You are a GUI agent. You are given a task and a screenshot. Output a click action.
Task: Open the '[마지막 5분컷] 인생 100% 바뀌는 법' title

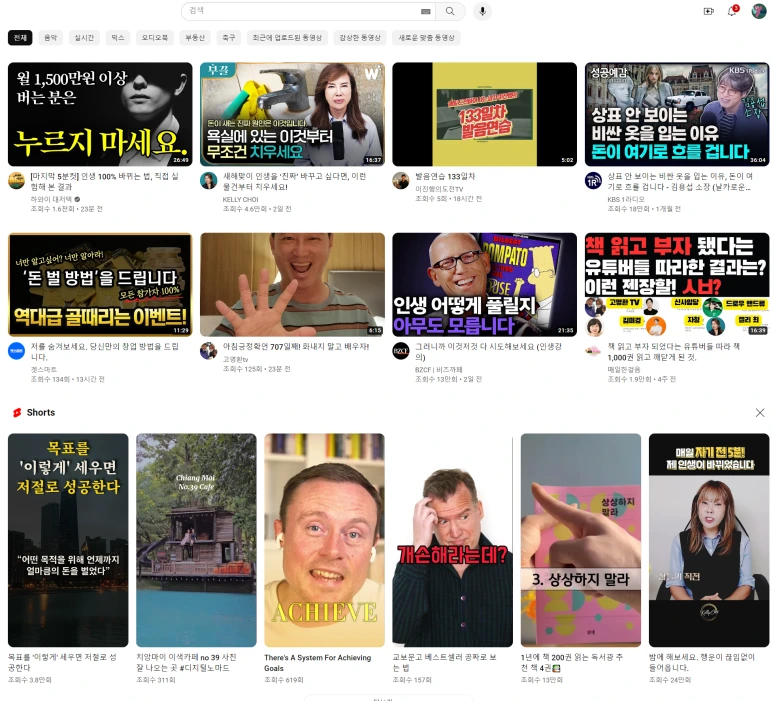(x=105, y=181)
